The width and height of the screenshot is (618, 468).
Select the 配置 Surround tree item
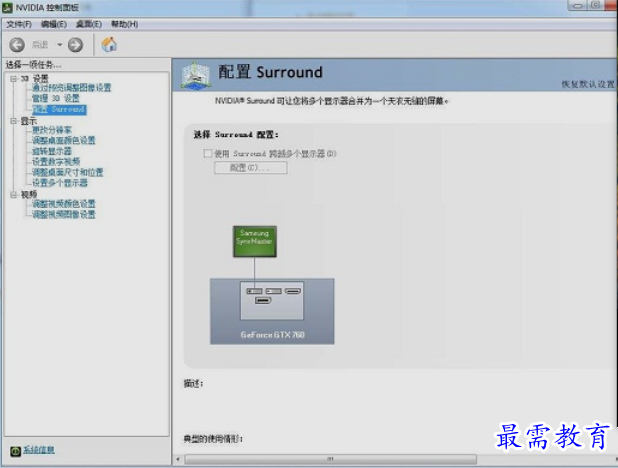click(59, 109)
